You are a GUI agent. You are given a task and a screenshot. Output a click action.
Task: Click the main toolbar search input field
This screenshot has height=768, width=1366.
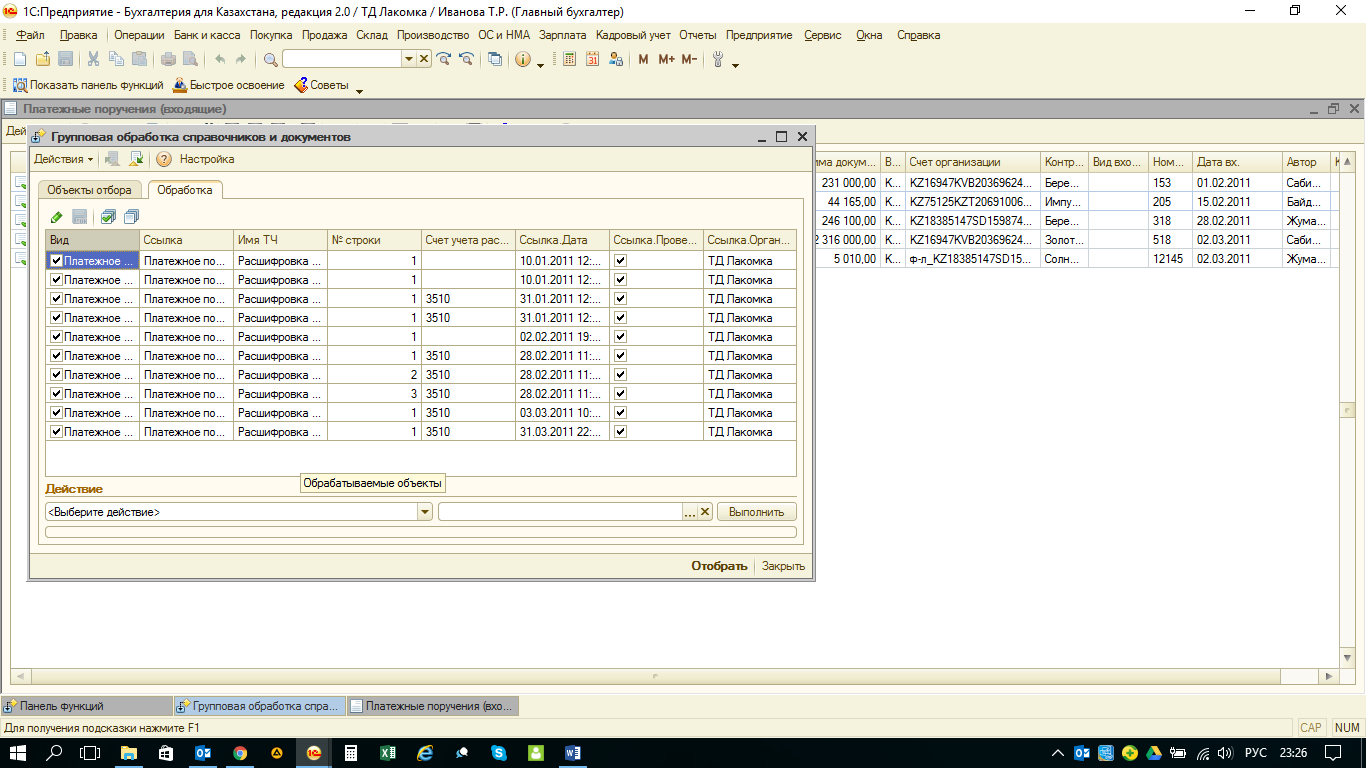click(342, 60)
